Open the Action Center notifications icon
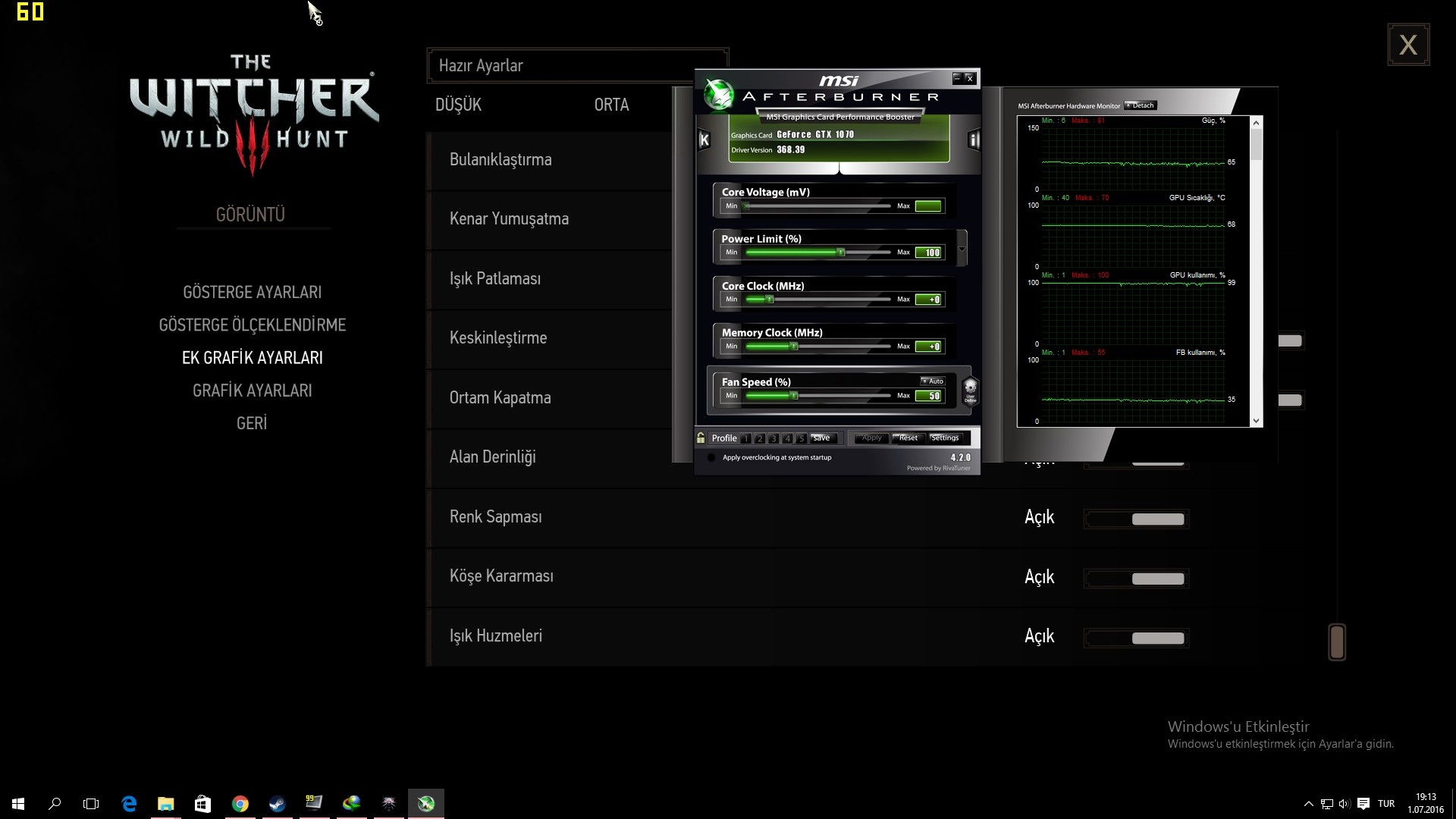Screen dimensions: 1456x819 click(1363, 804)
